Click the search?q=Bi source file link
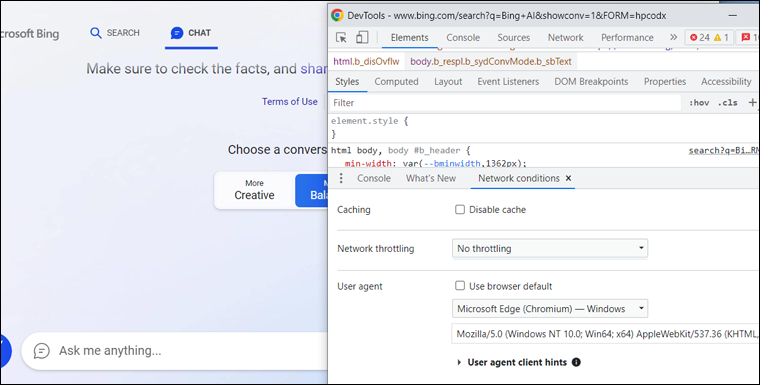 point(724,150)
